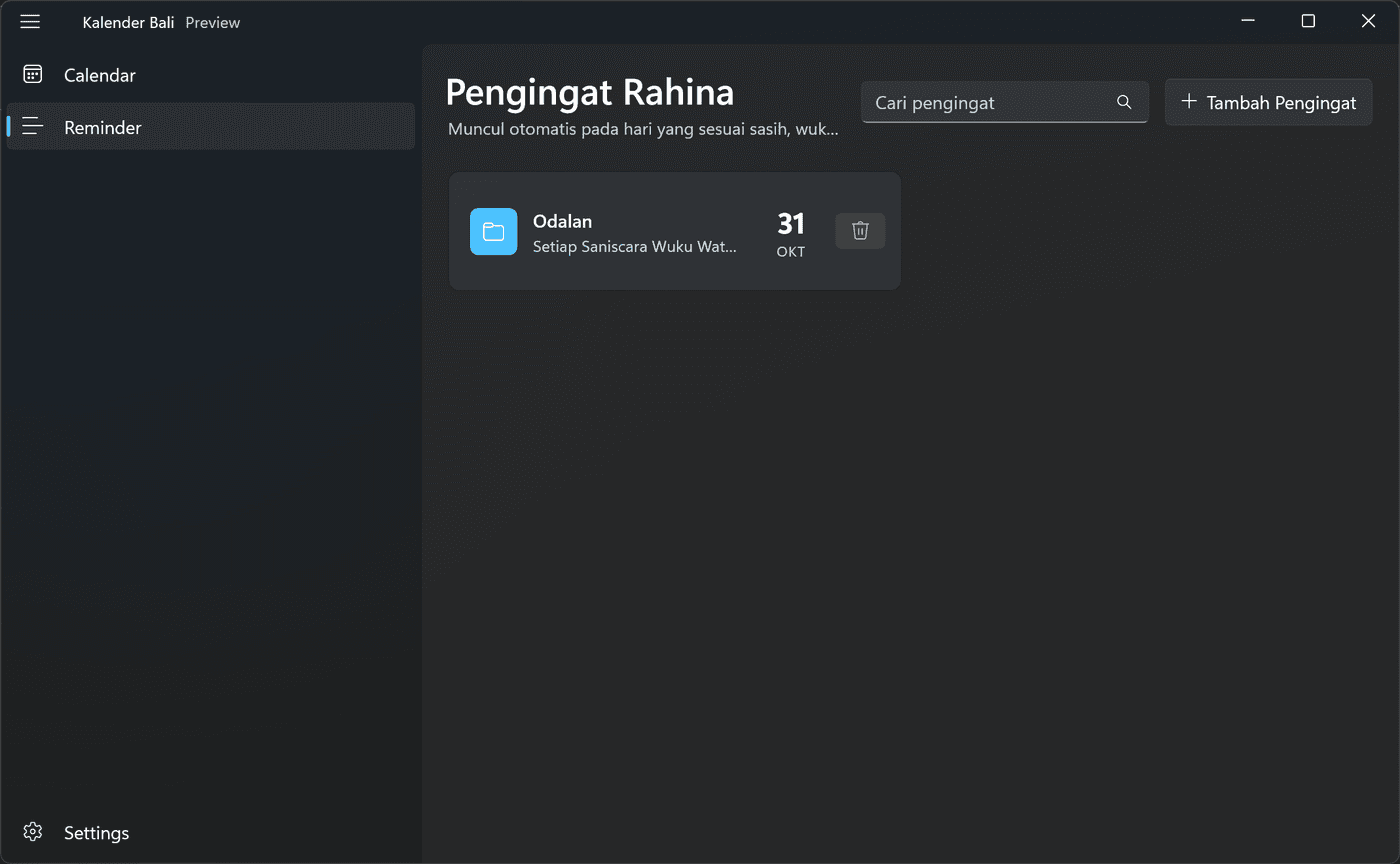Open the hamburger navigation menu

(31, 22)
